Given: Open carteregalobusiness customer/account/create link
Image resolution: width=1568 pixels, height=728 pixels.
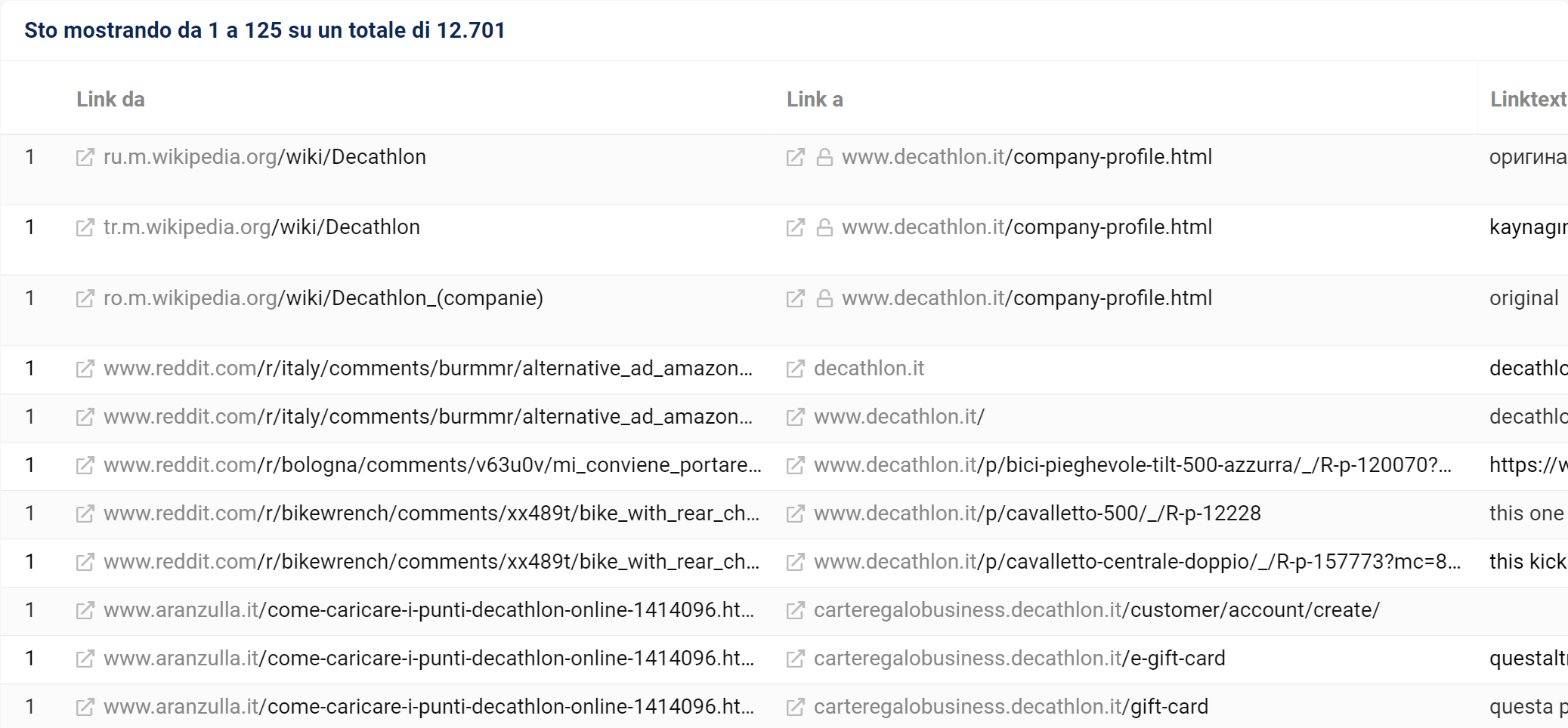Looking at the screenshot, I should point(1097,610).
